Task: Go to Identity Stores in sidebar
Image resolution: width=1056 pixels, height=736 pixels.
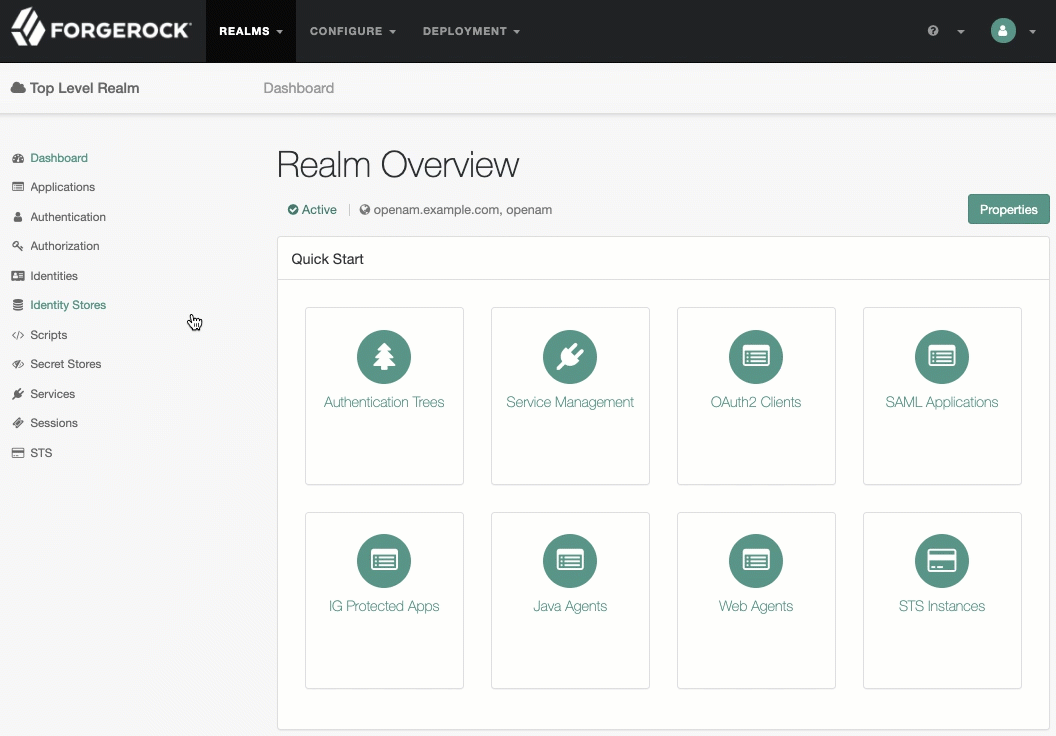Action: 68,305
